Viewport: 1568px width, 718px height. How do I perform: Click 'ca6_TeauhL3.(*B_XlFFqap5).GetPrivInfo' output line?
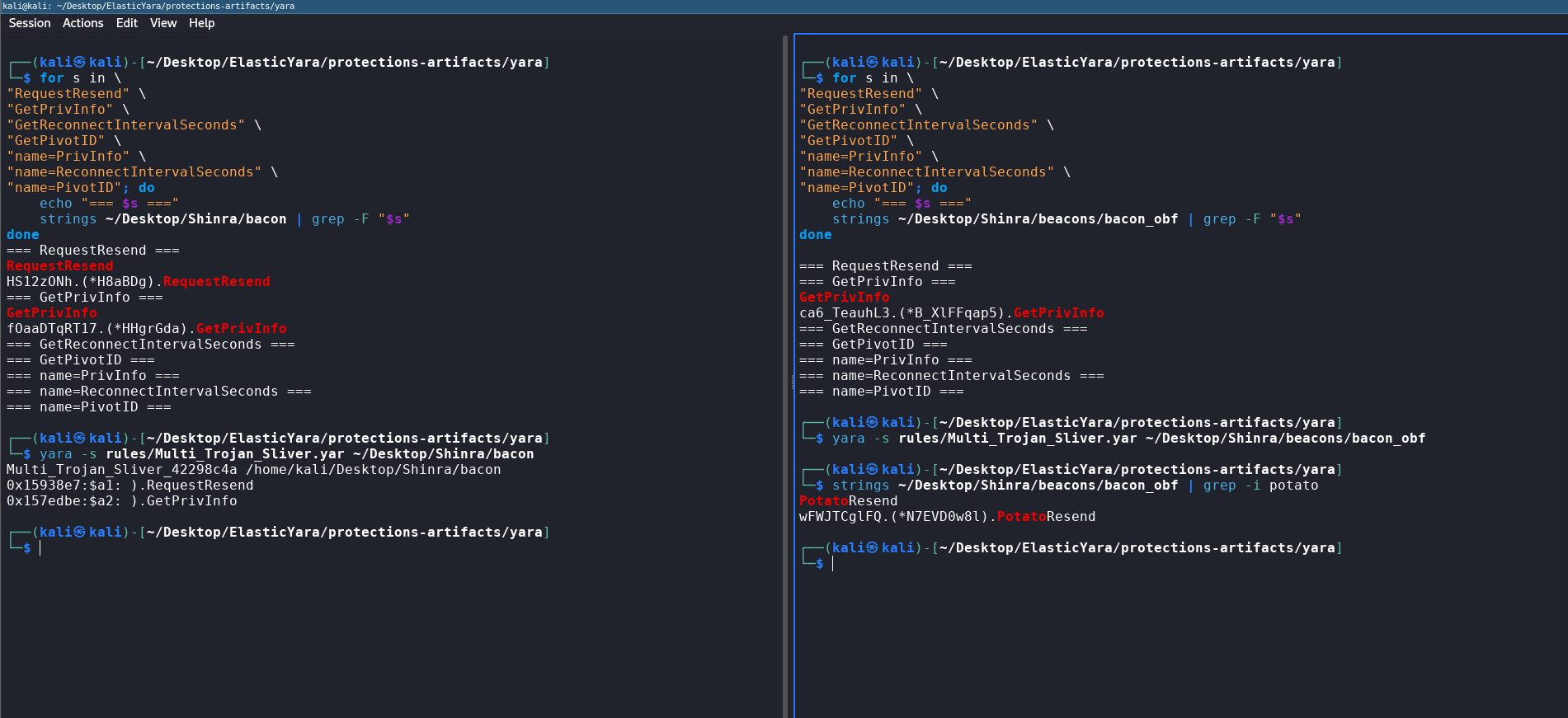point(951,313)
